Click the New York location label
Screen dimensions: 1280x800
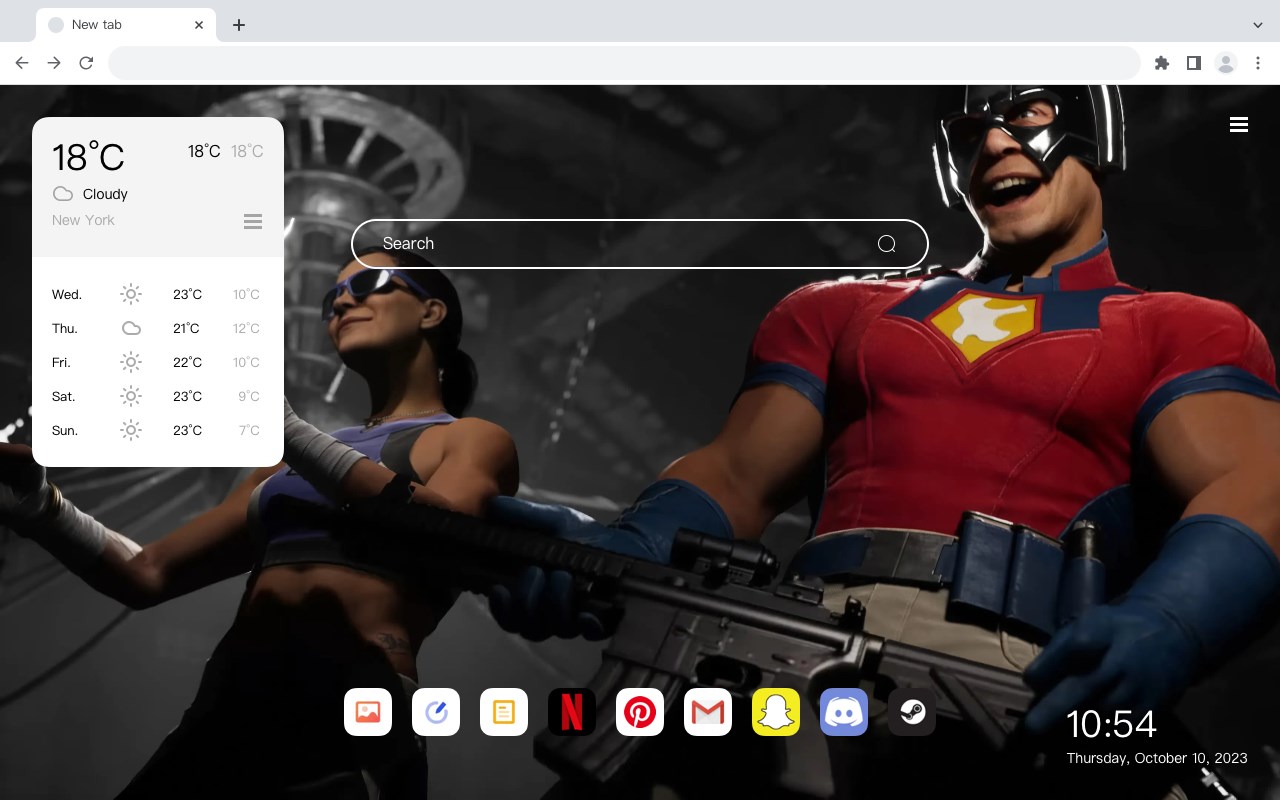click(83, 220)
